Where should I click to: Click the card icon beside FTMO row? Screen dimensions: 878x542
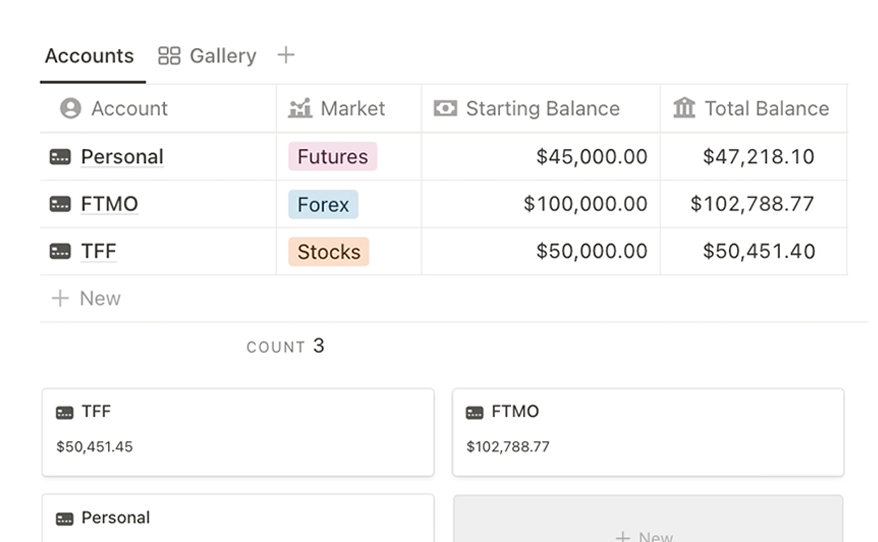[x=60, y=204]
